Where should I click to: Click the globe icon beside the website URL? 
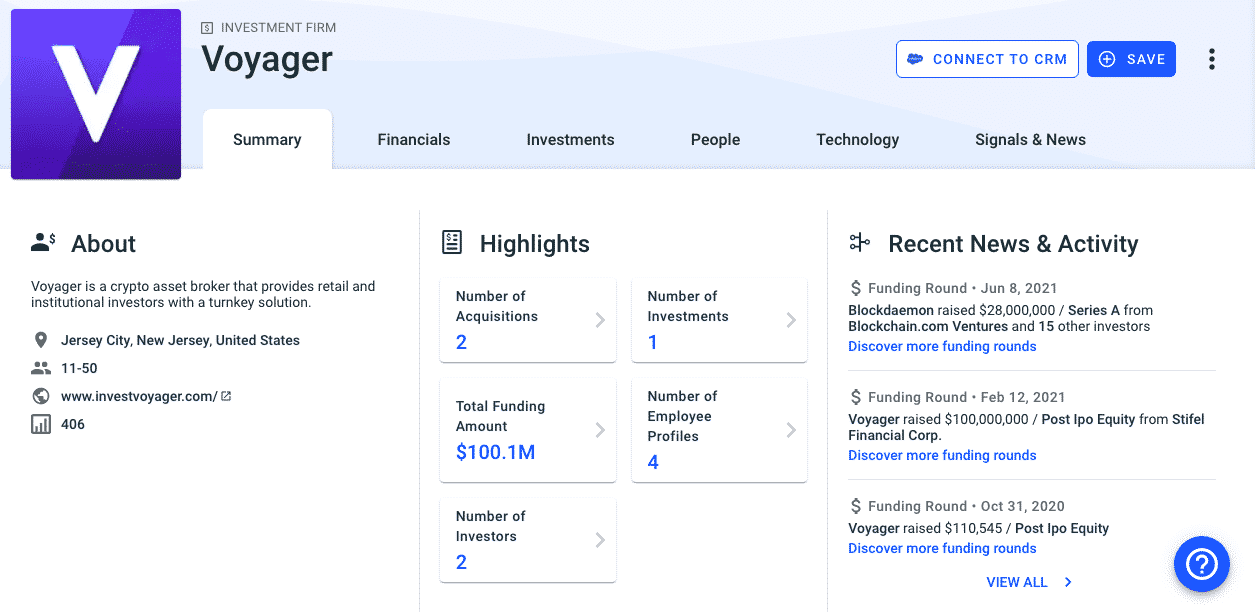[x=40, y=395]
